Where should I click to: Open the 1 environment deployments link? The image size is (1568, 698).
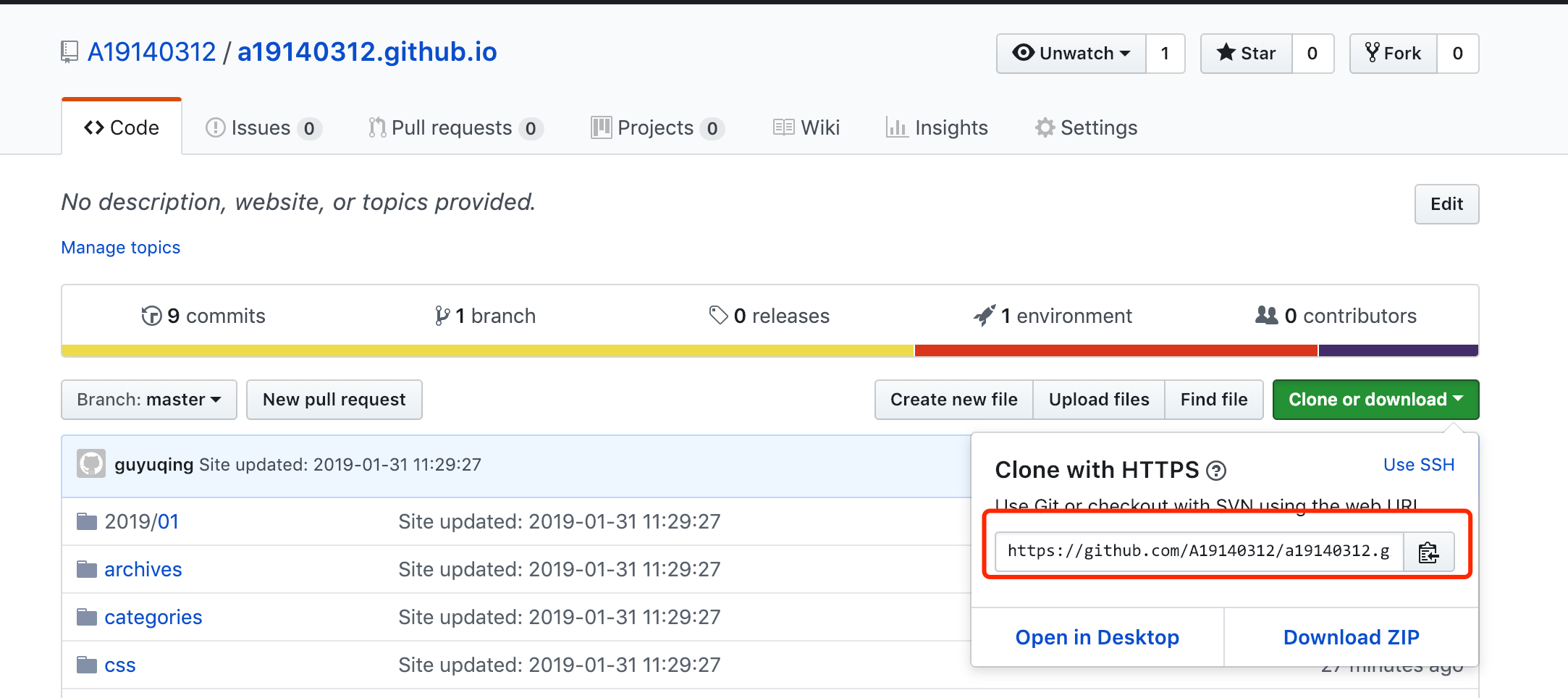tap(1053, 316)
